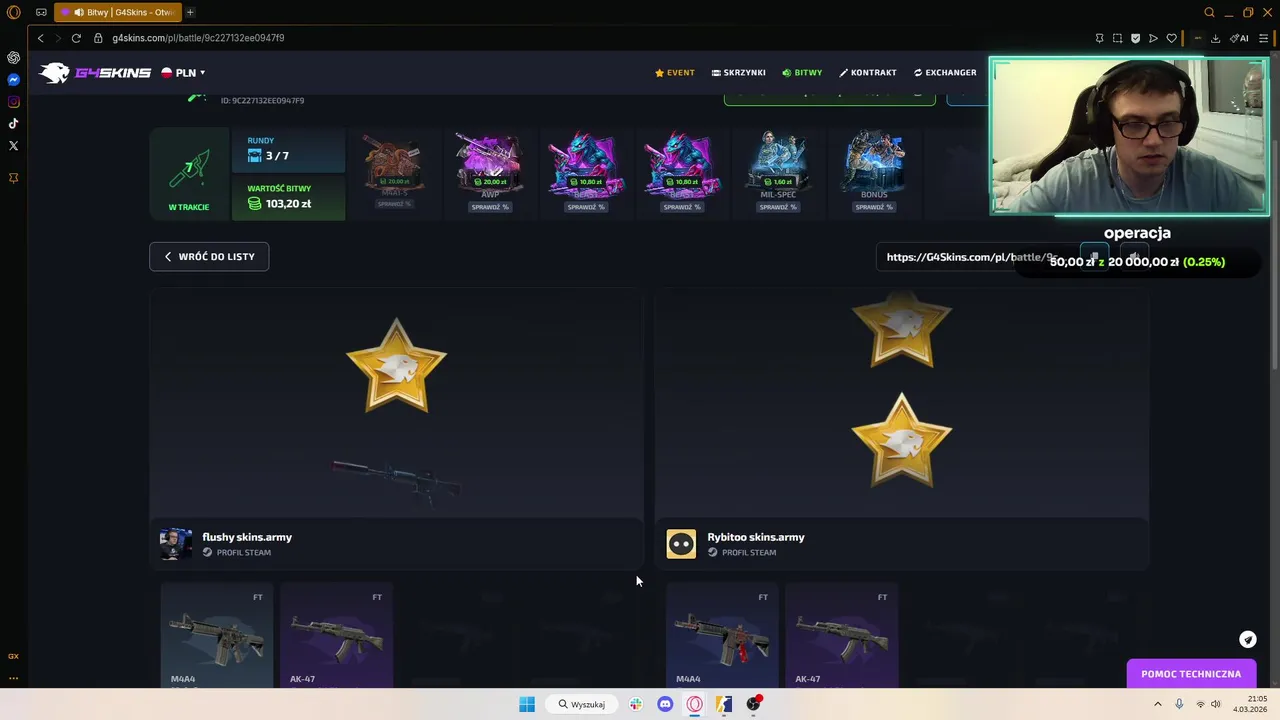Open the Windows Start menu
1280x720 pixels.
point(527,704)
